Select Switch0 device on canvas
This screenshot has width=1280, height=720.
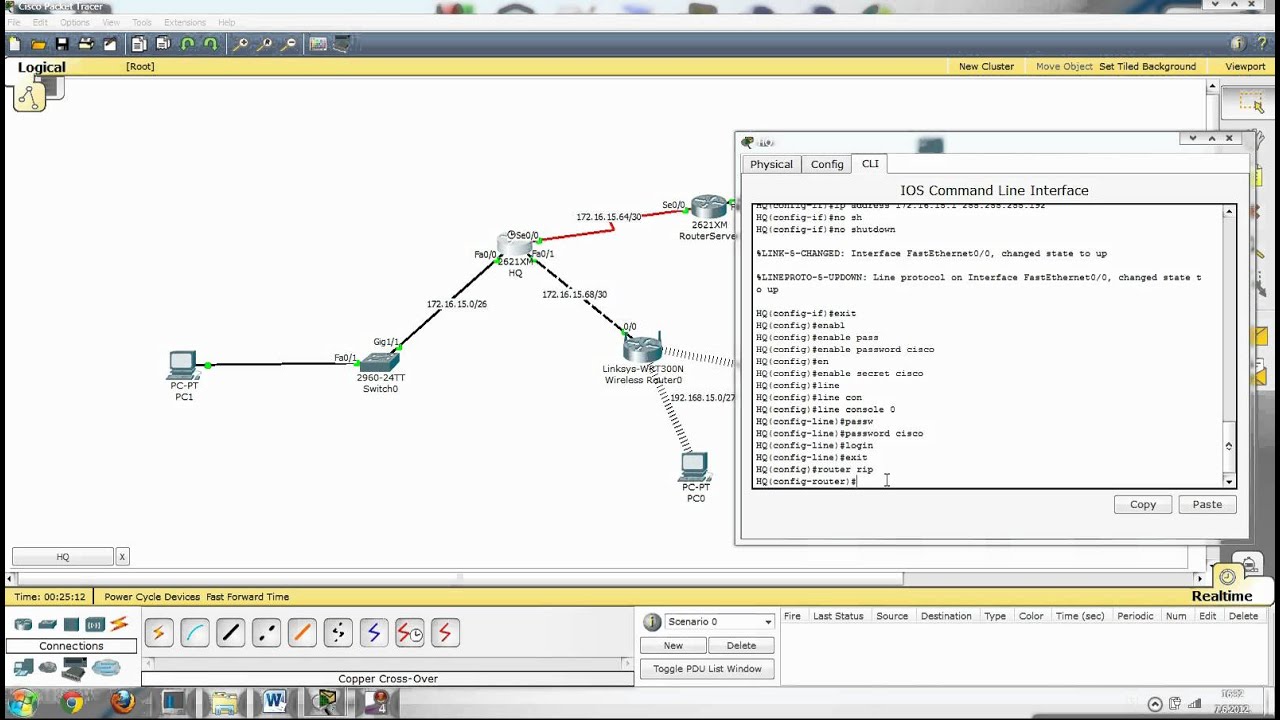(380, 360)
